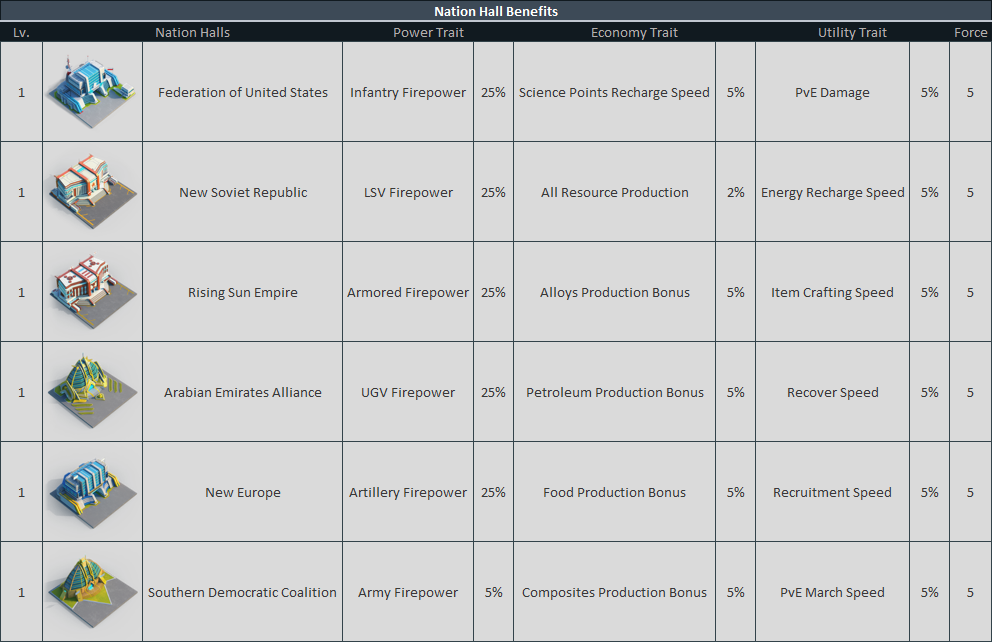Click the Economy Trait column header
The image size is (992, 642).
click(634, 32)
